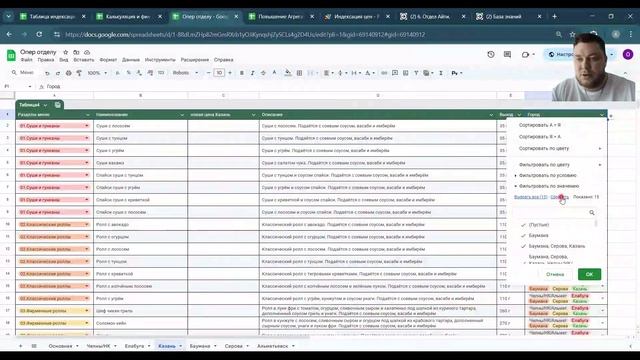This screenshot has width=640, height=360.
Task: Expand Фильтровать по условию section
Action: 547,176
